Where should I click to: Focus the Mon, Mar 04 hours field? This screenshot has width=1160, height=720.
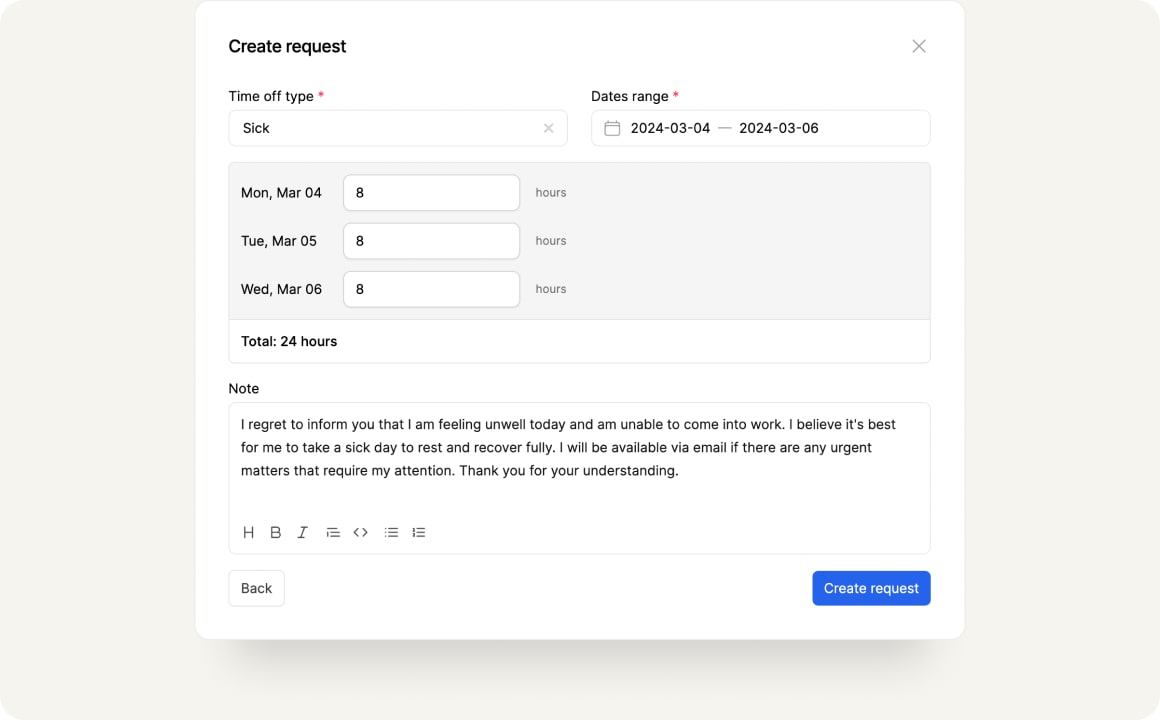[431, 193]
